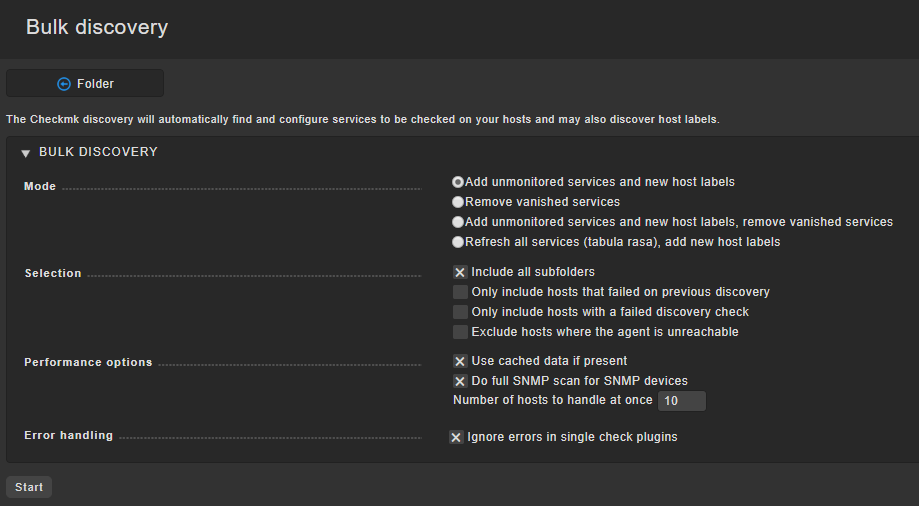Click the Bulk discovery page title
Viewport: 919px width, 506px height.
click(x=97, y=27)
